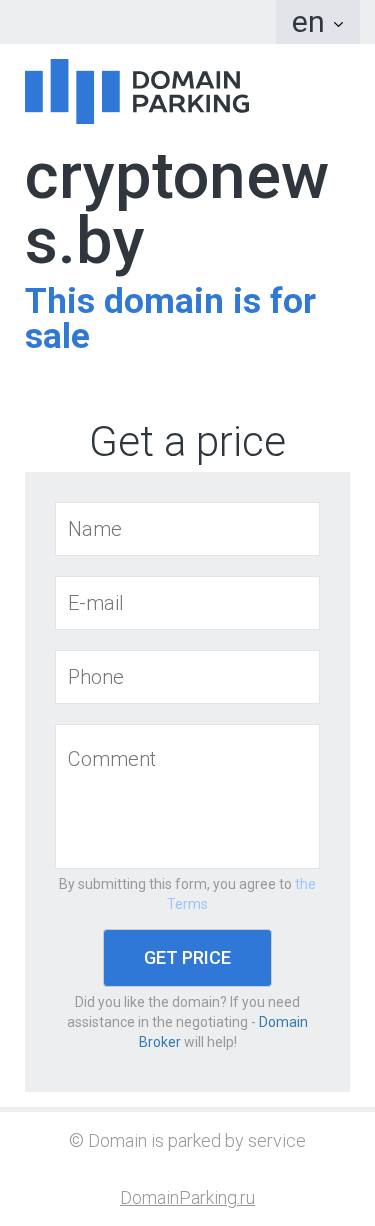Click the chevron arrow beside "en"

pos(338,24)
